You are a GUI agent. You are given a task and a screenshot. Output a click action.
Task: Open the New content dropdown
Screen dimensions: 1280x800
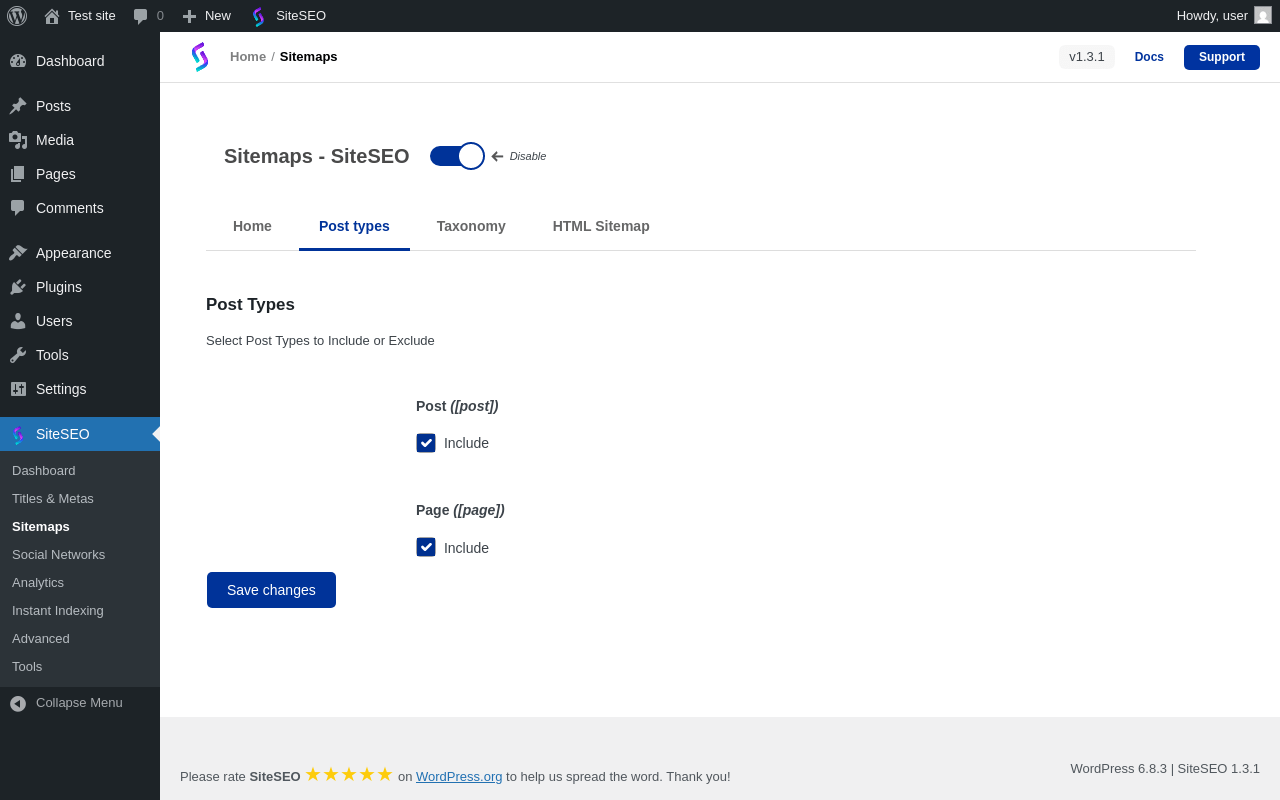207,16
